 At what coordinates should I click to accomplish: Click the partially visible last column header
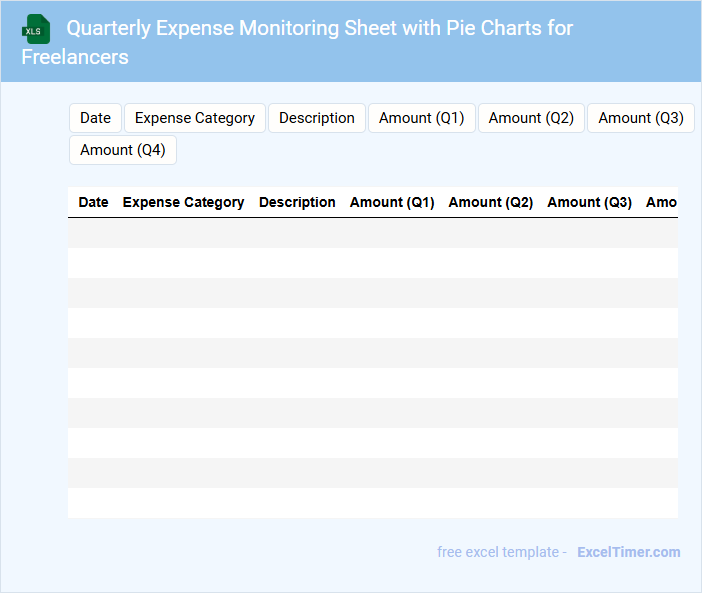click(661, 202)
